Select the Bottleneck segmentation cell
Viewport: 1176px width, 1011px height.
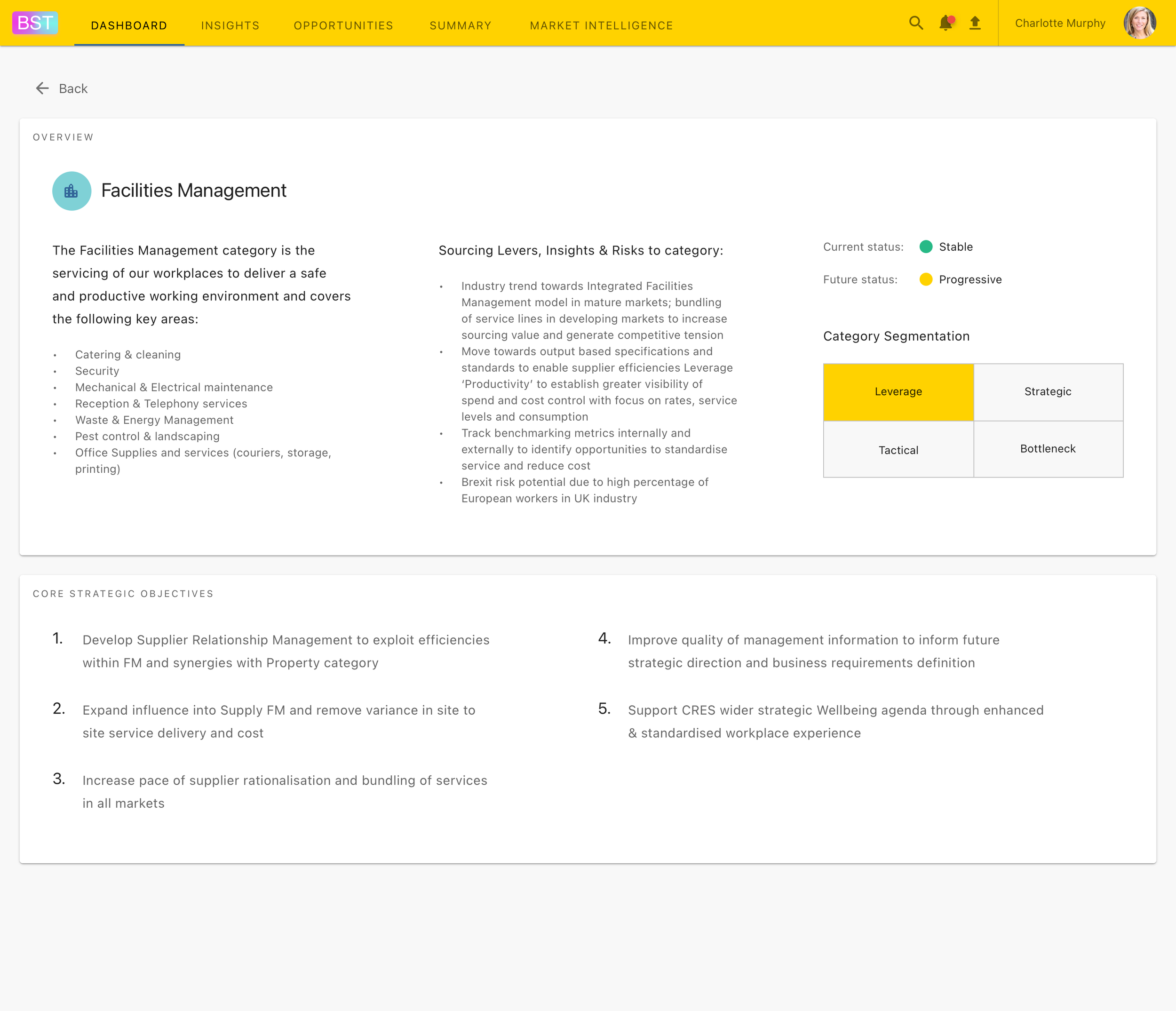pyautogui.click(x=1048, y=448)
